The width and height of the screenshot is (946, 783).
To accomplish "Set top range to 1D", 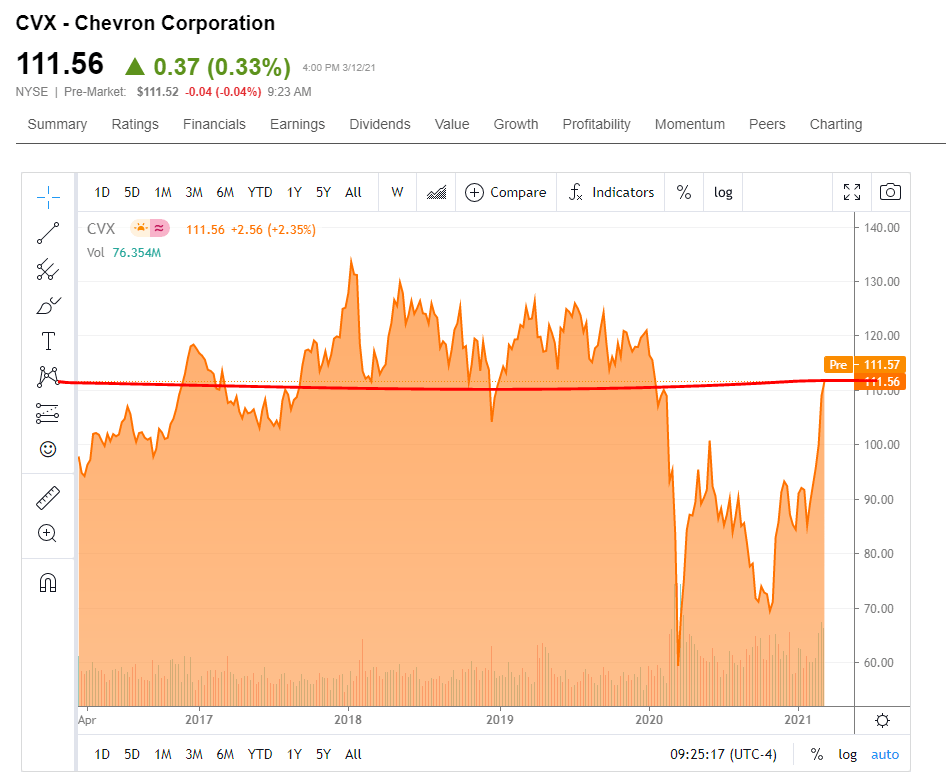I will (102, 192).
